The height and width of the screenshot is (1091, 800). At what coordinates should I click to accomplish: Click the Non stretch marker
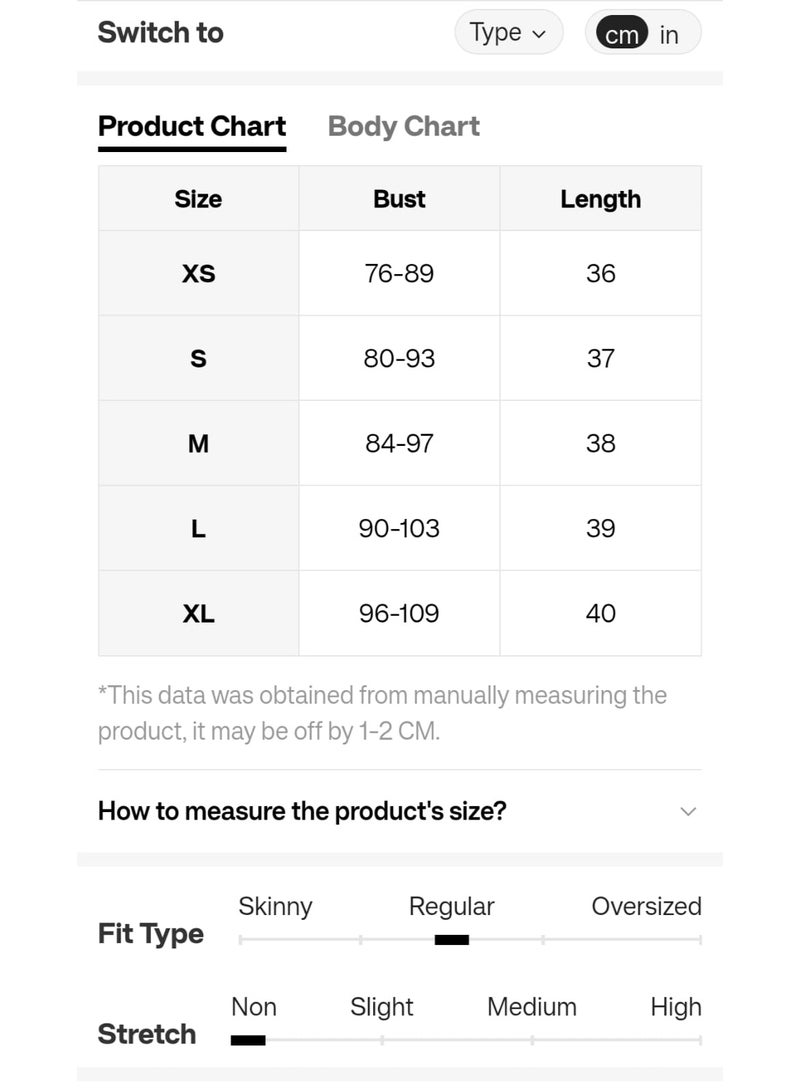tap(248, 1040)
